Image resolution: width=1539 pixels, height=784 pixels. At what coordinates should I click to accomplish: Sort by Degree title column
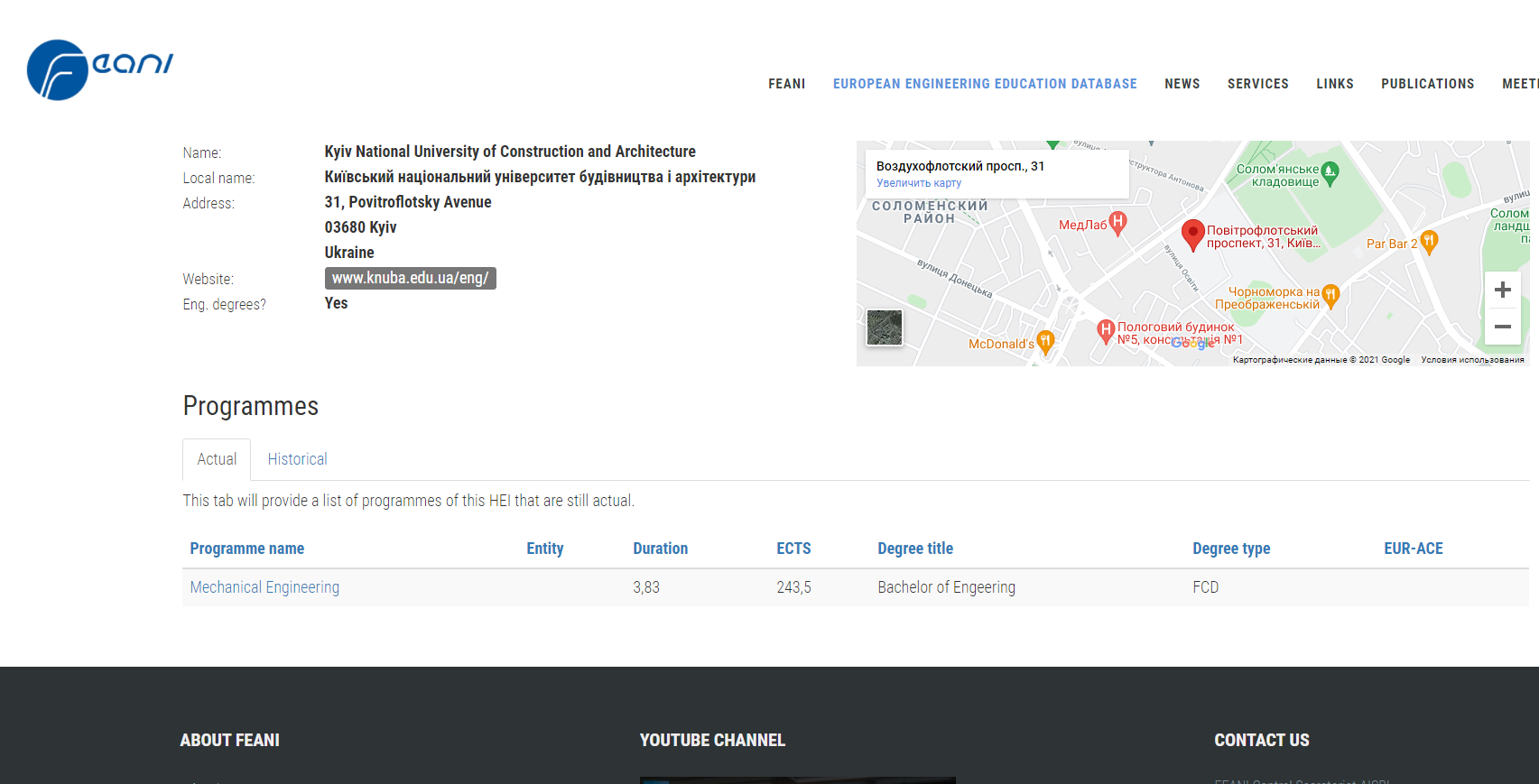coord(915,549)
